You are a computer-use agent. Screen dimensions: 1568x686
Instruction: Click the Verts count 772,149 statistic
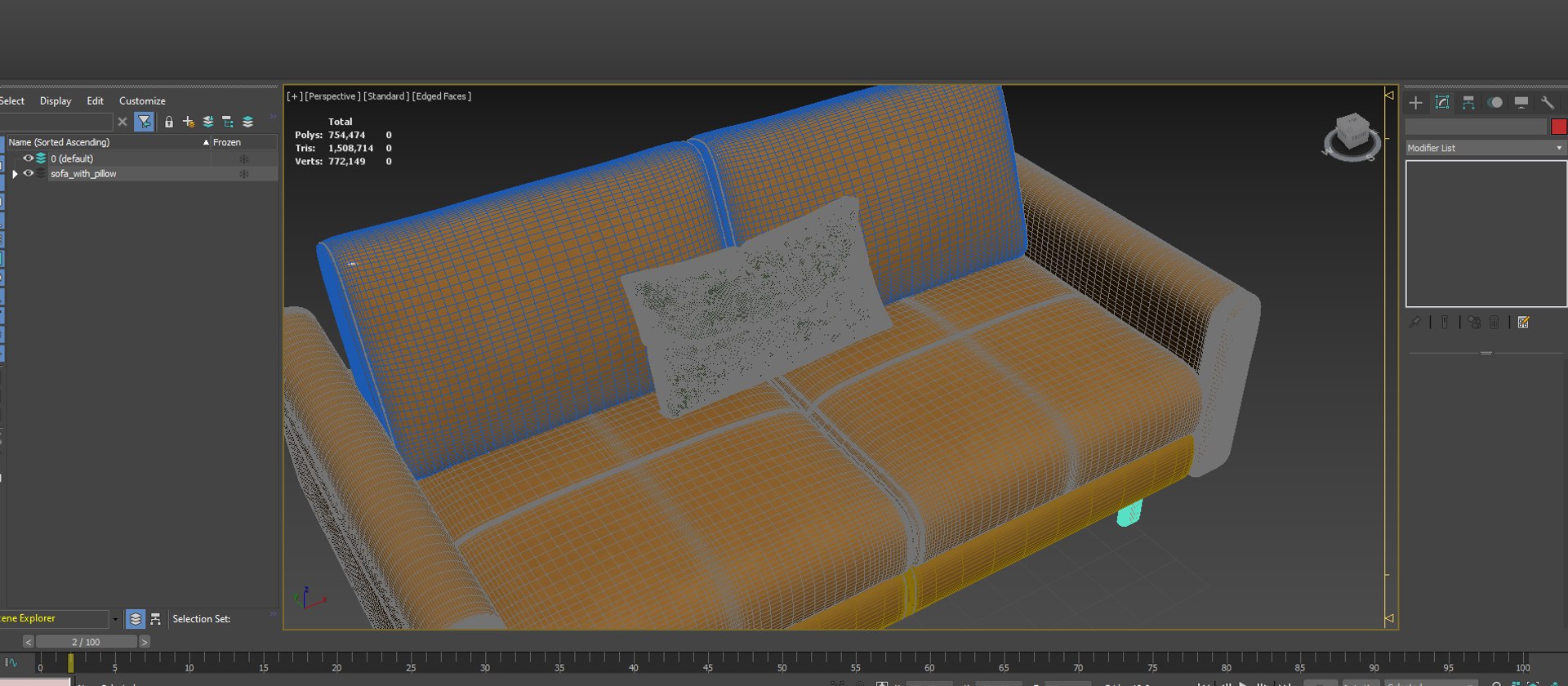click(346, 162)
